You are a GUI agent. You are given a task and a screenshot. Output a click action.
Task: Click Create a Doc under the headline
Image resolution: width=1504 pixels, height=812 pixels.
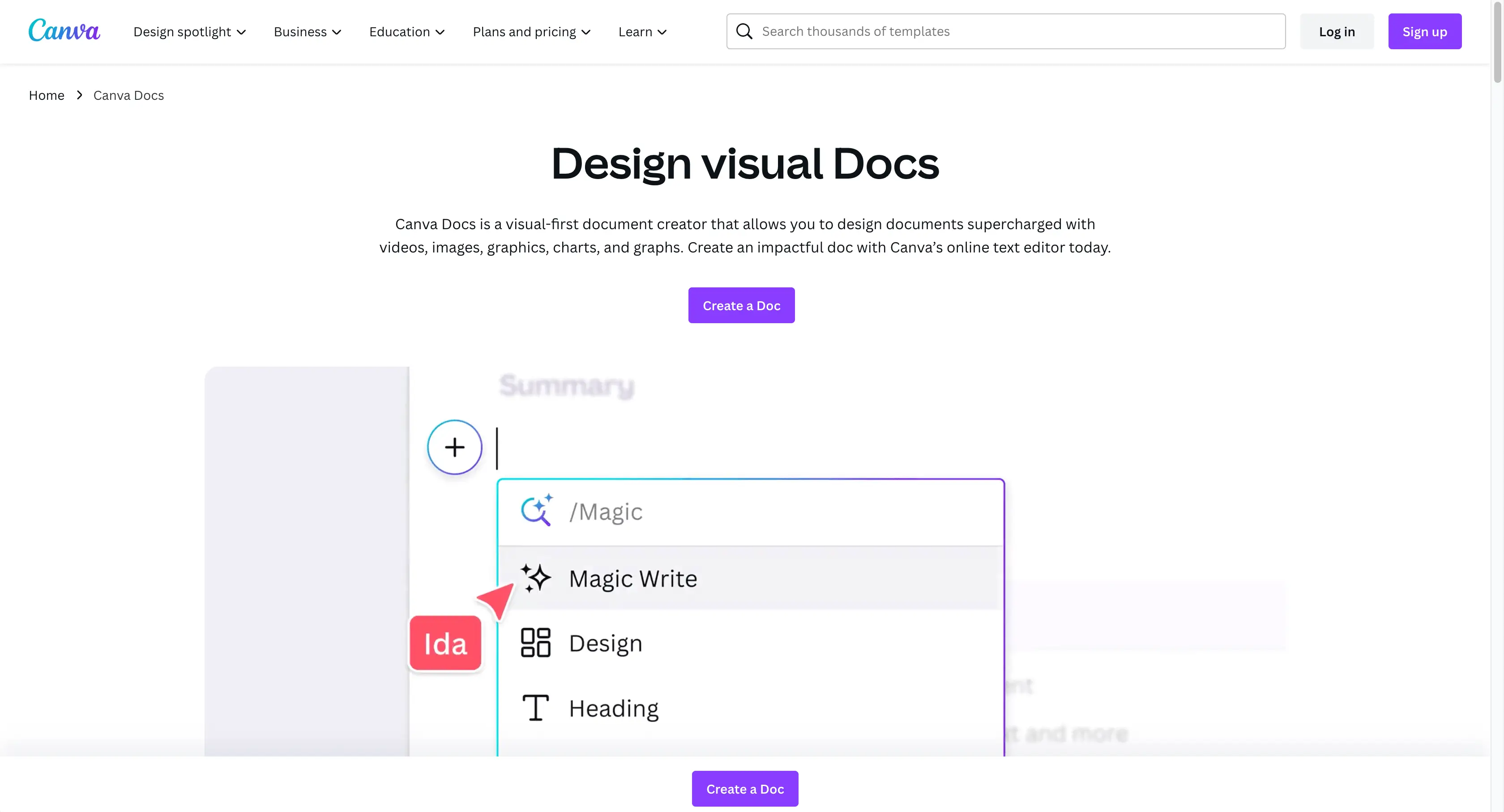click(741, 305)
